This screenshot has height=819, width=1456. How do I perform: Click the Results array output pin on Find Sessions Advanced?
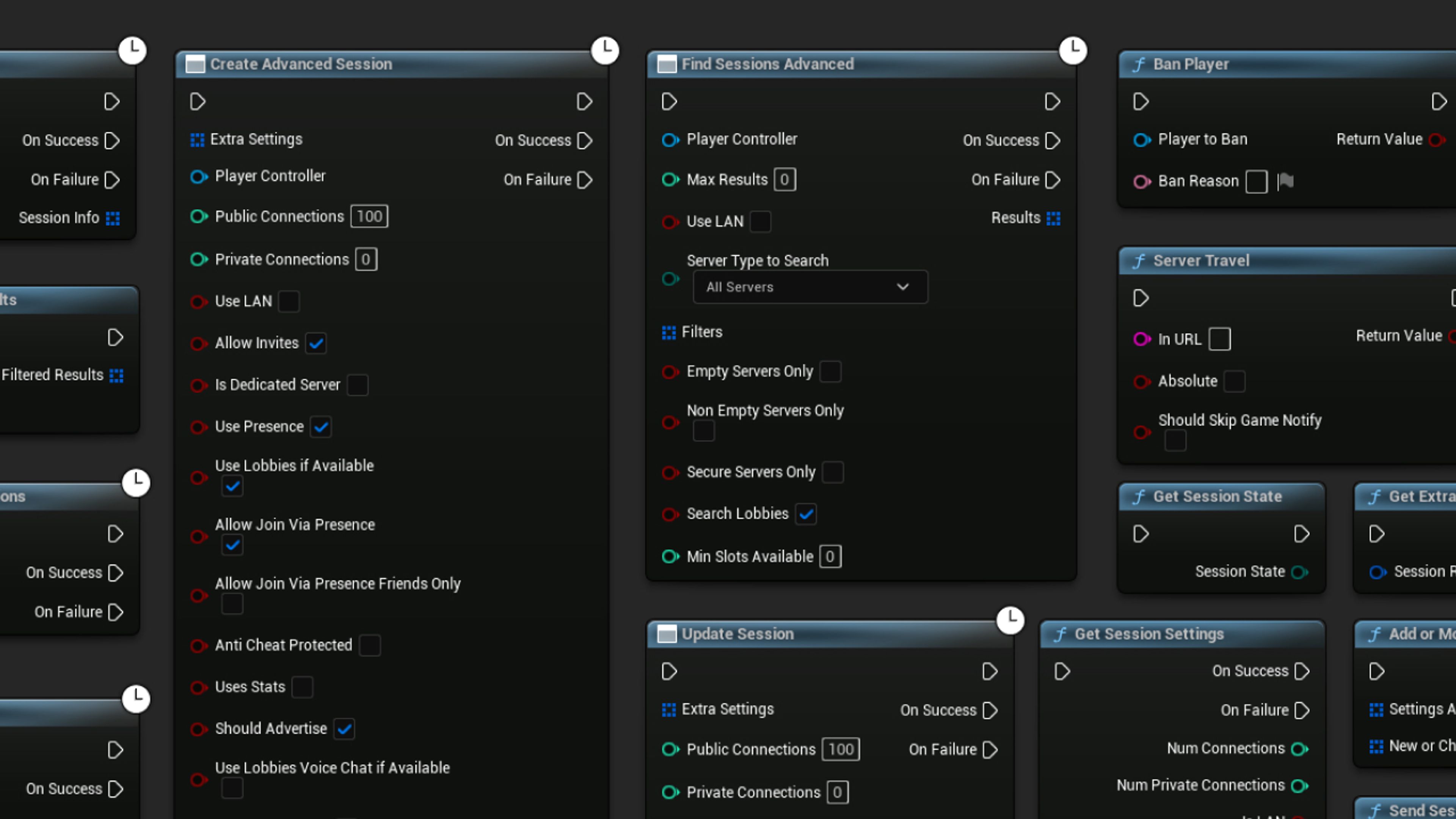click(1053, 218)
